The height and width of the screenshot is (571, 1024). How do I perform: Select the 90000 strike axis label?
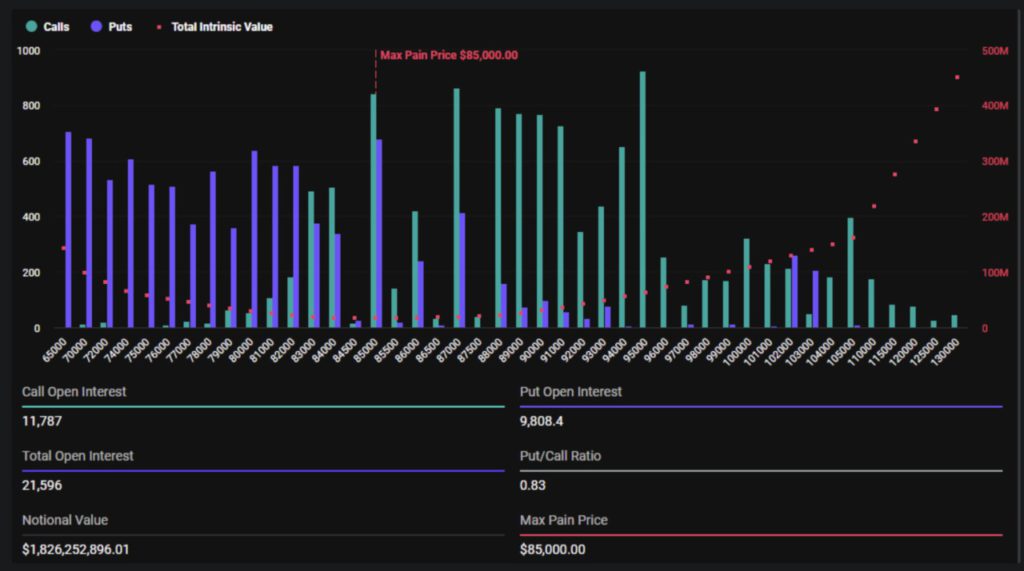point(532,351)
